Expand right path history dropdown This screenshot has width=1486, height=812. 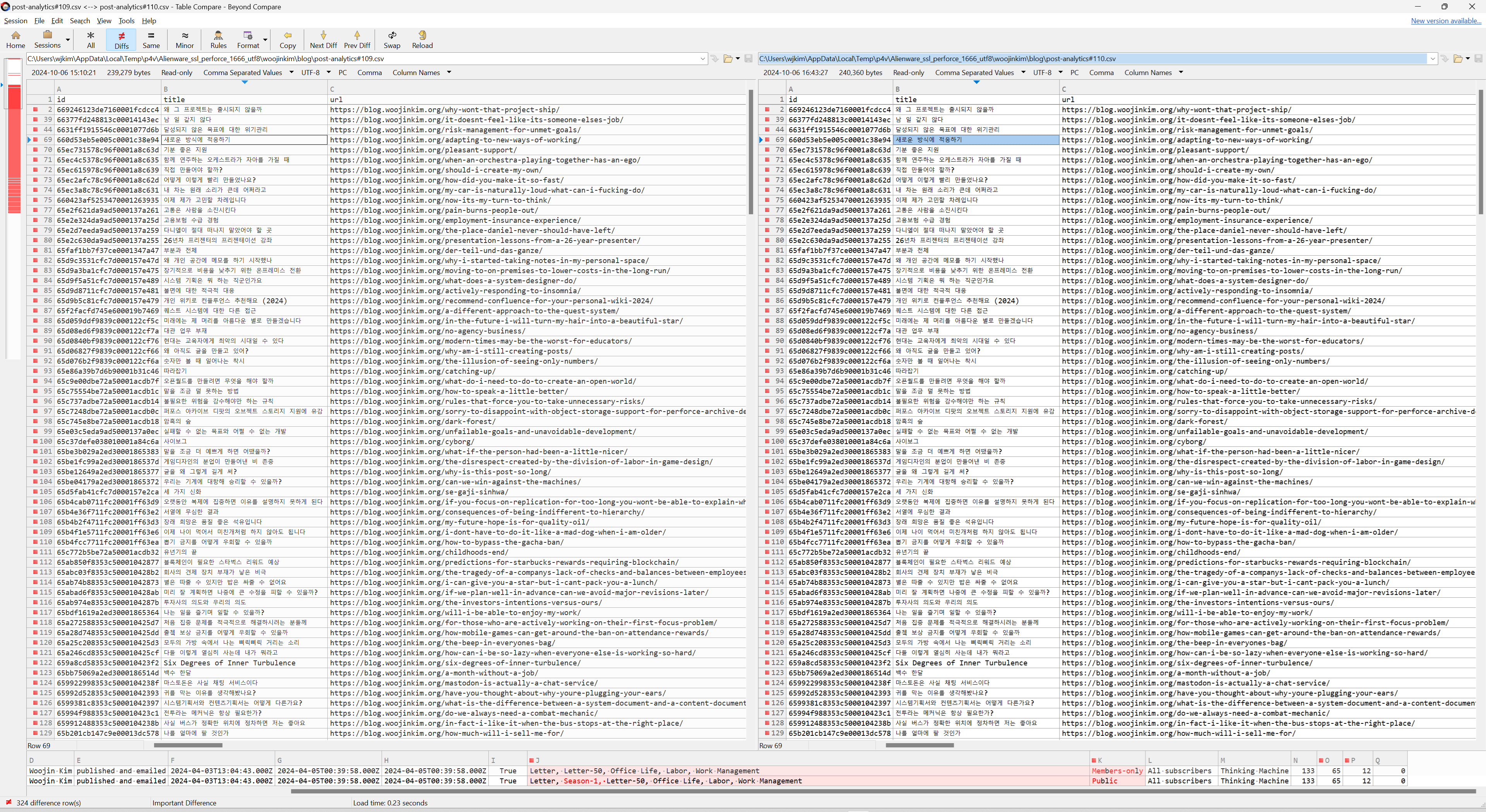pyautogui.click(x=1432, y=58)
